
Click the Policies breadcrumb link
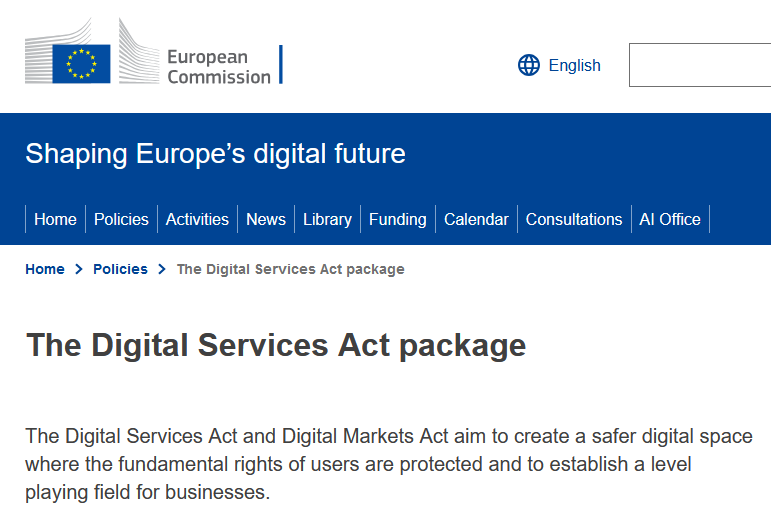(120, 270)
